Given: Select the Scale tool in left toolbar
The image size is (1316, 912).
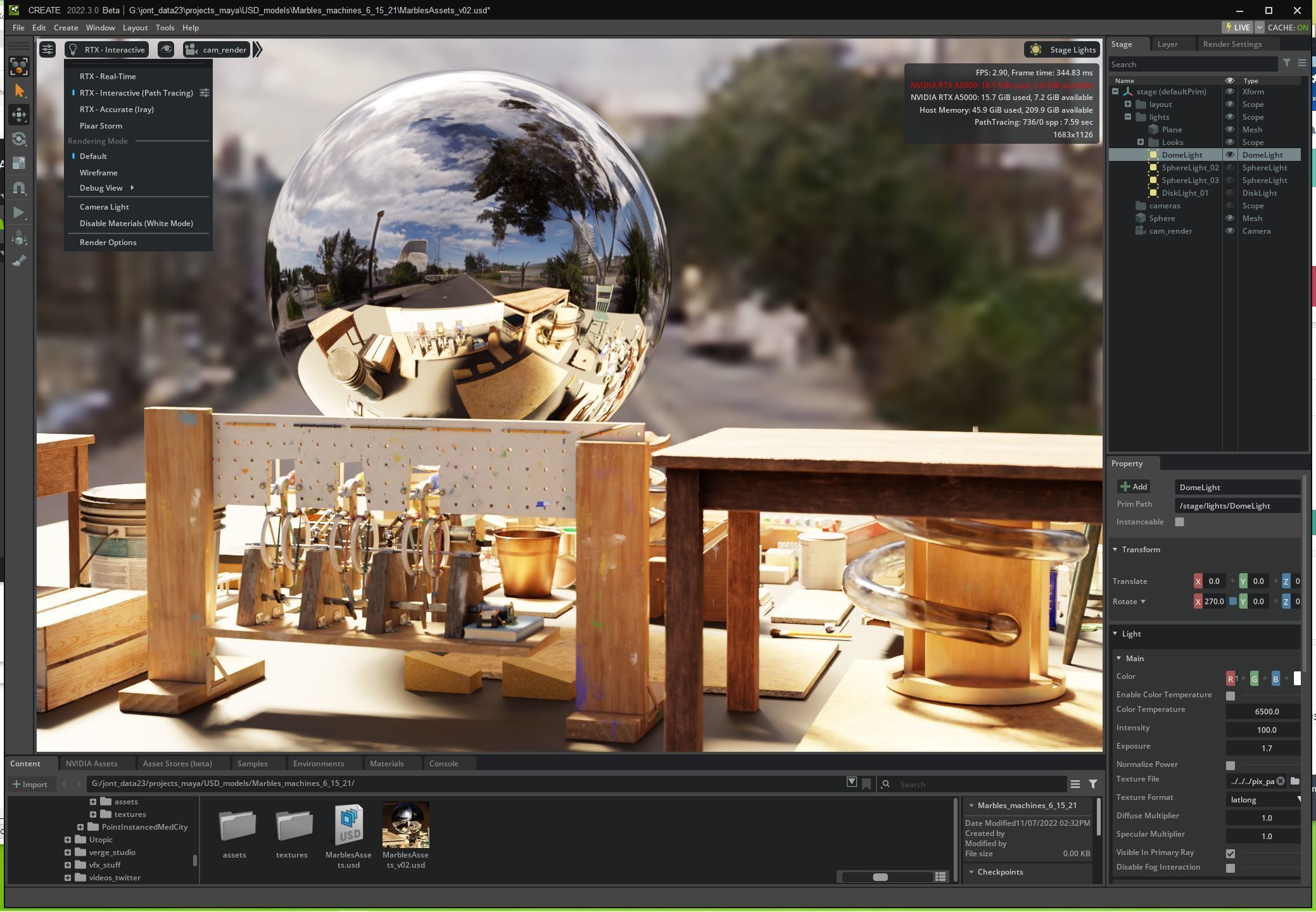Looking at the screenshot, I should (19, 163).
